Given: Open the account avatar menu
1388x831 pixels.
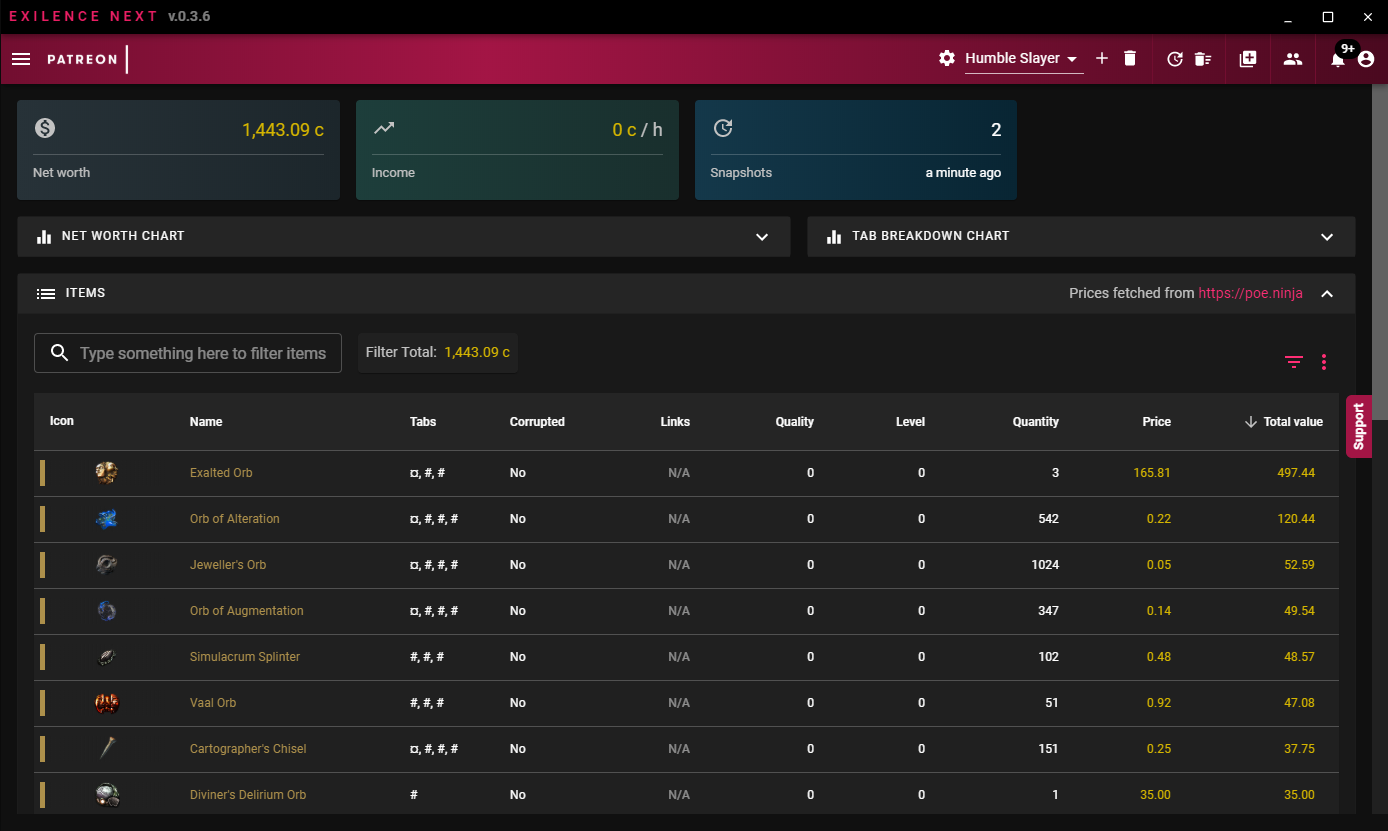Looking at the screenshot, I should pyautogui.click(x=1366, y=59).
